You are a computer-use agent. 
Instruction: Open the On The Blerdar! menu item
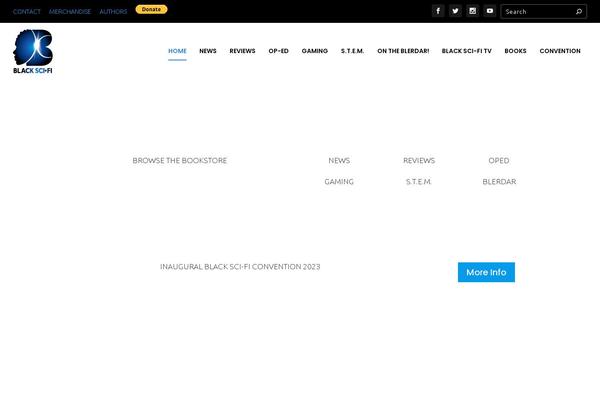403,51
